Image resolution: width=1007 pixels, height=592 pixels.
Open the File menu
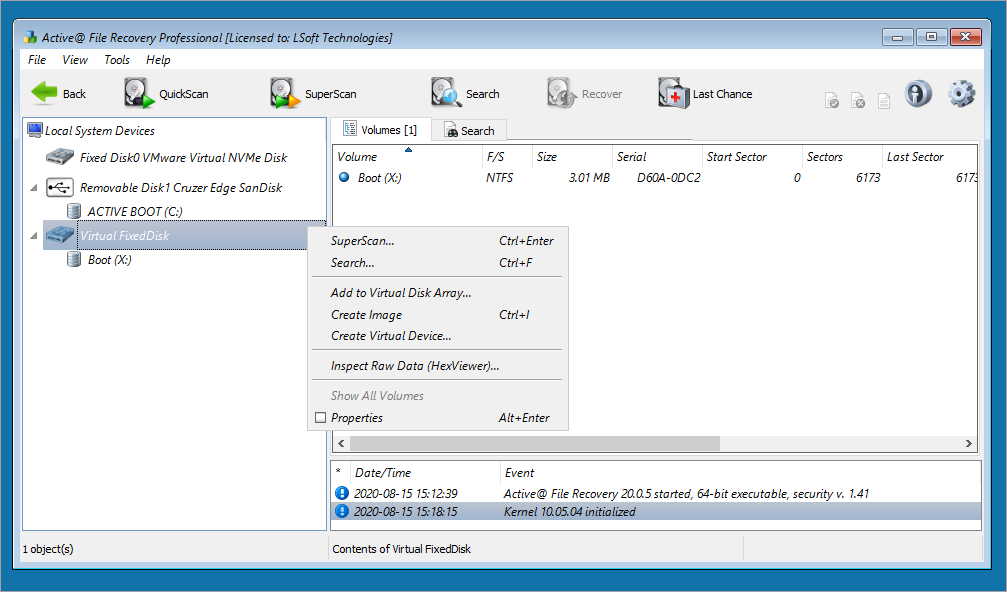(x=37, y=60)
